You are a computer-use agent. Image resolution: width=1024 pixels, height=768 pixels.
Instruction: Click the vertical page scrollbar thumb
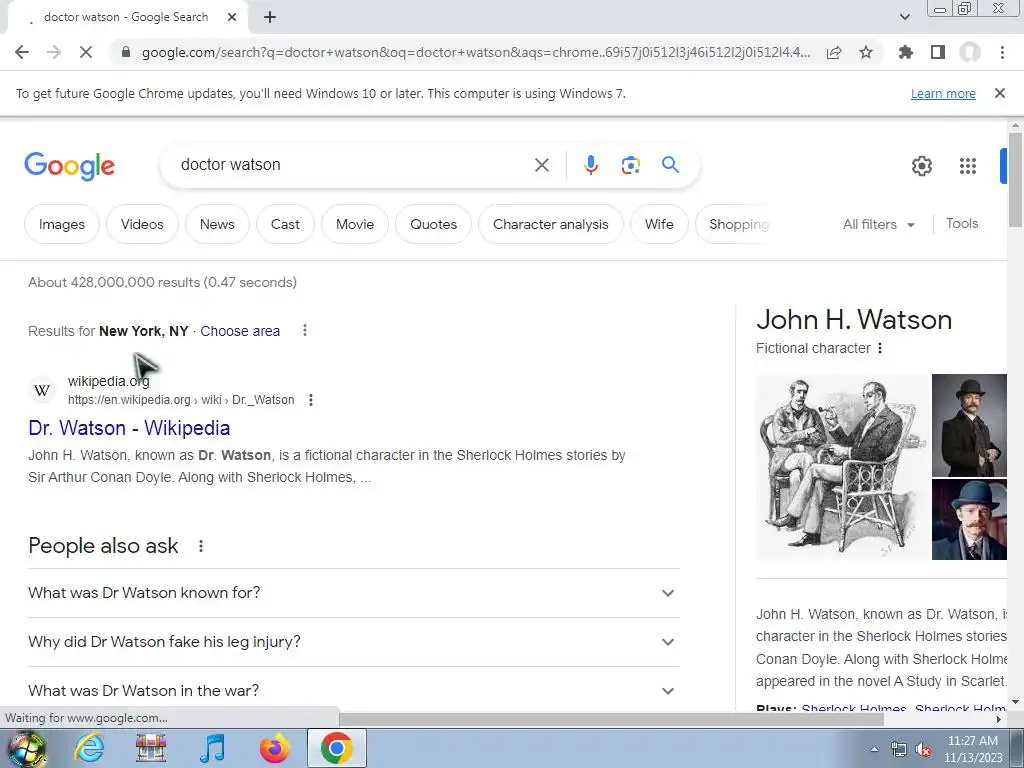click(x=1015, y=180)
